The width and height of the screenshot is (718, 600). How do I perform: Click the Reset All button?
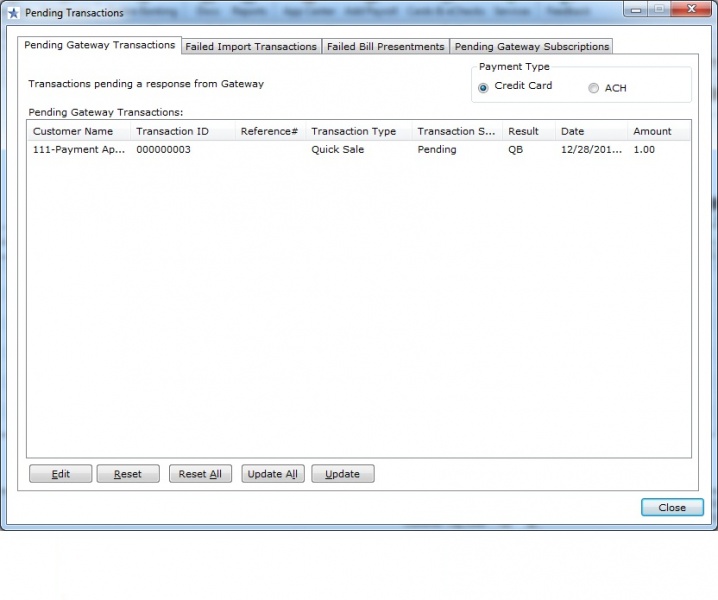tap(200, 474)
